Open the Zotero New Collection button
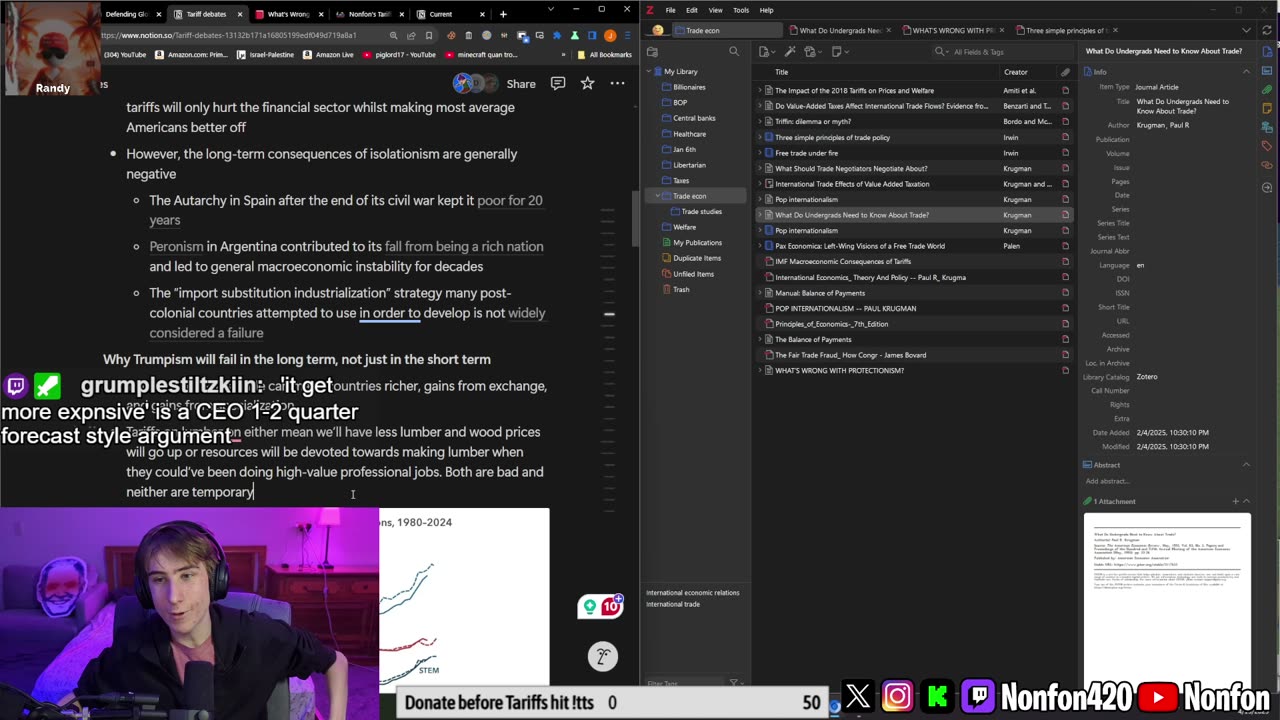 652,52
